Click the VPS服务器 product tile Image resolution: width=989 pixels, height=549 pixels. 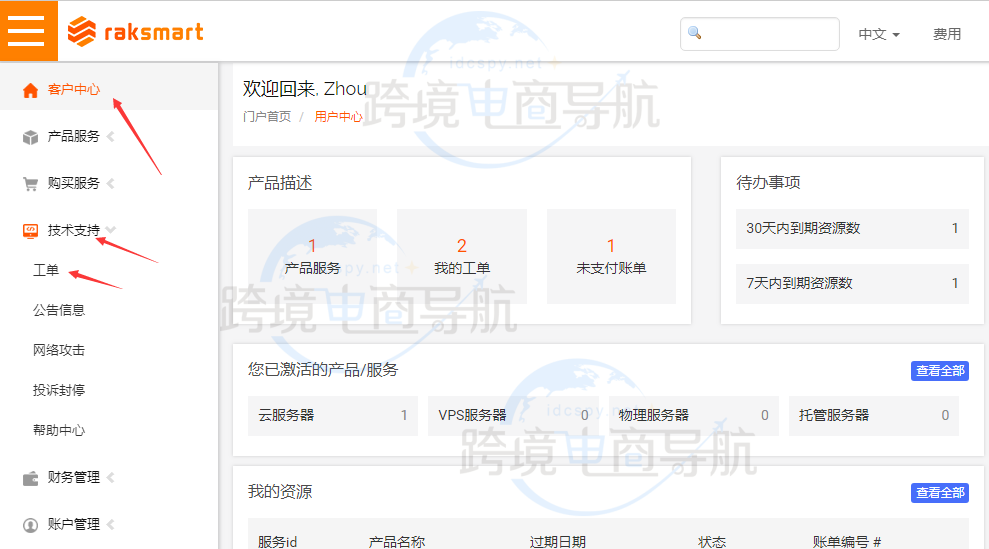pos(513,416)
